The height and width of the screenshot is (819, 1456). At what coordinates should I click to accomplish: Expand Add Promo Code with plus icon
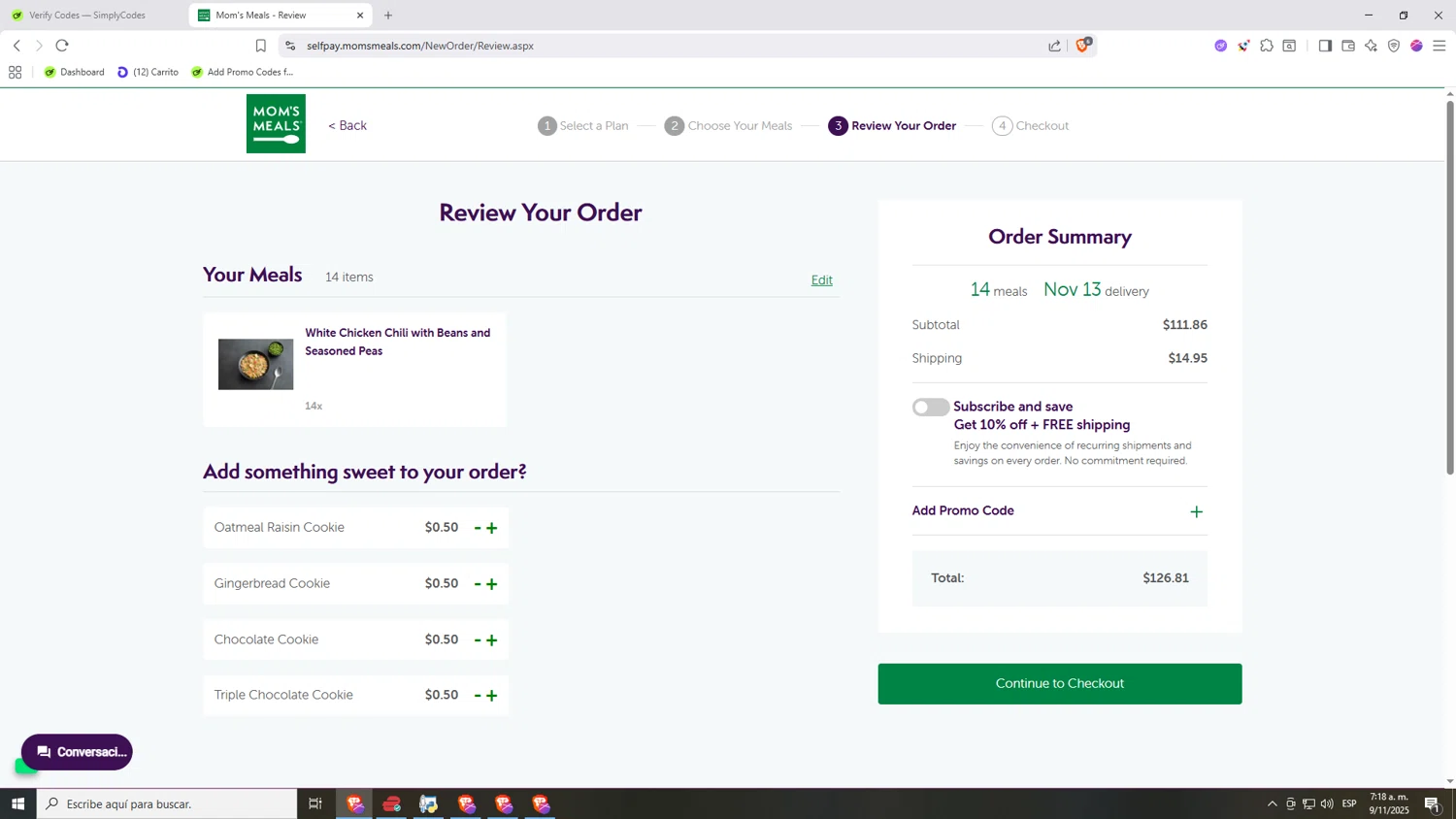1197,511
